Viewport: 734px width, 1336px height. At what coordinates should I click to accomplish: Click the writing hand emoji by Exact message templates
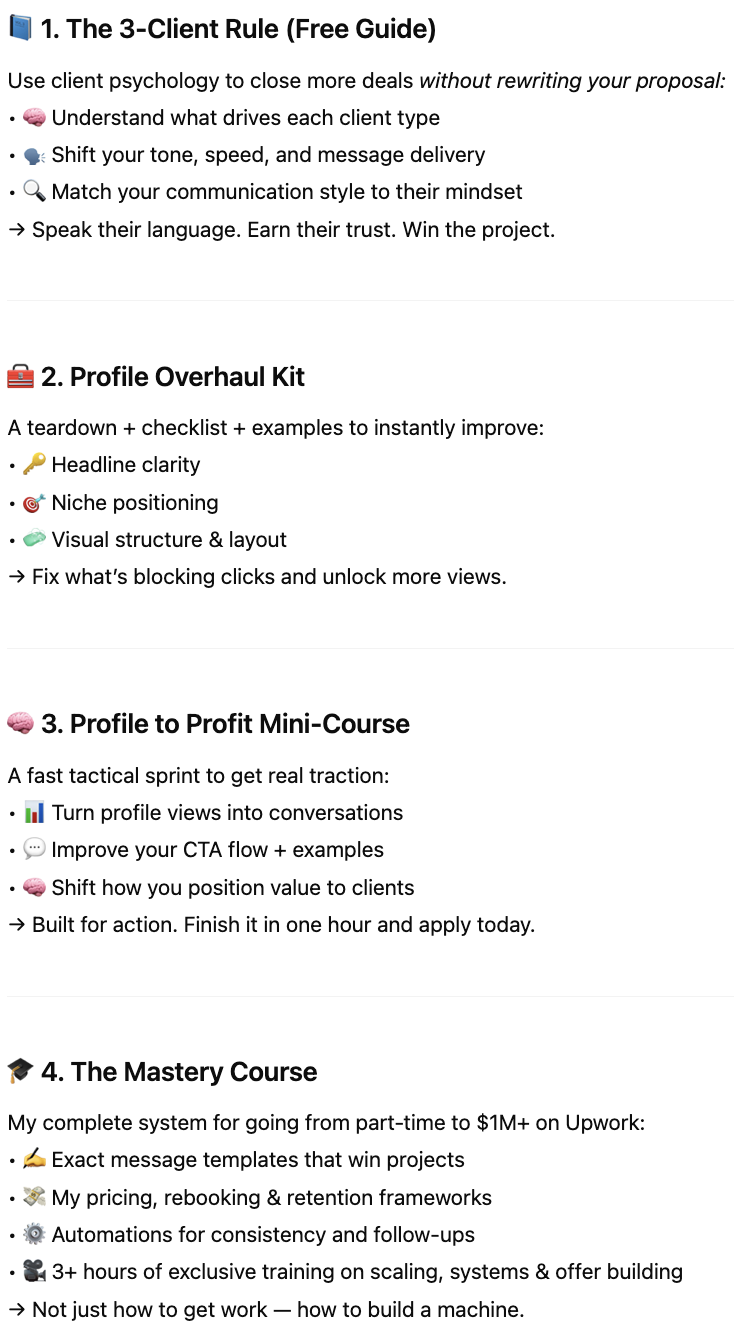[x=34, y=1160]
